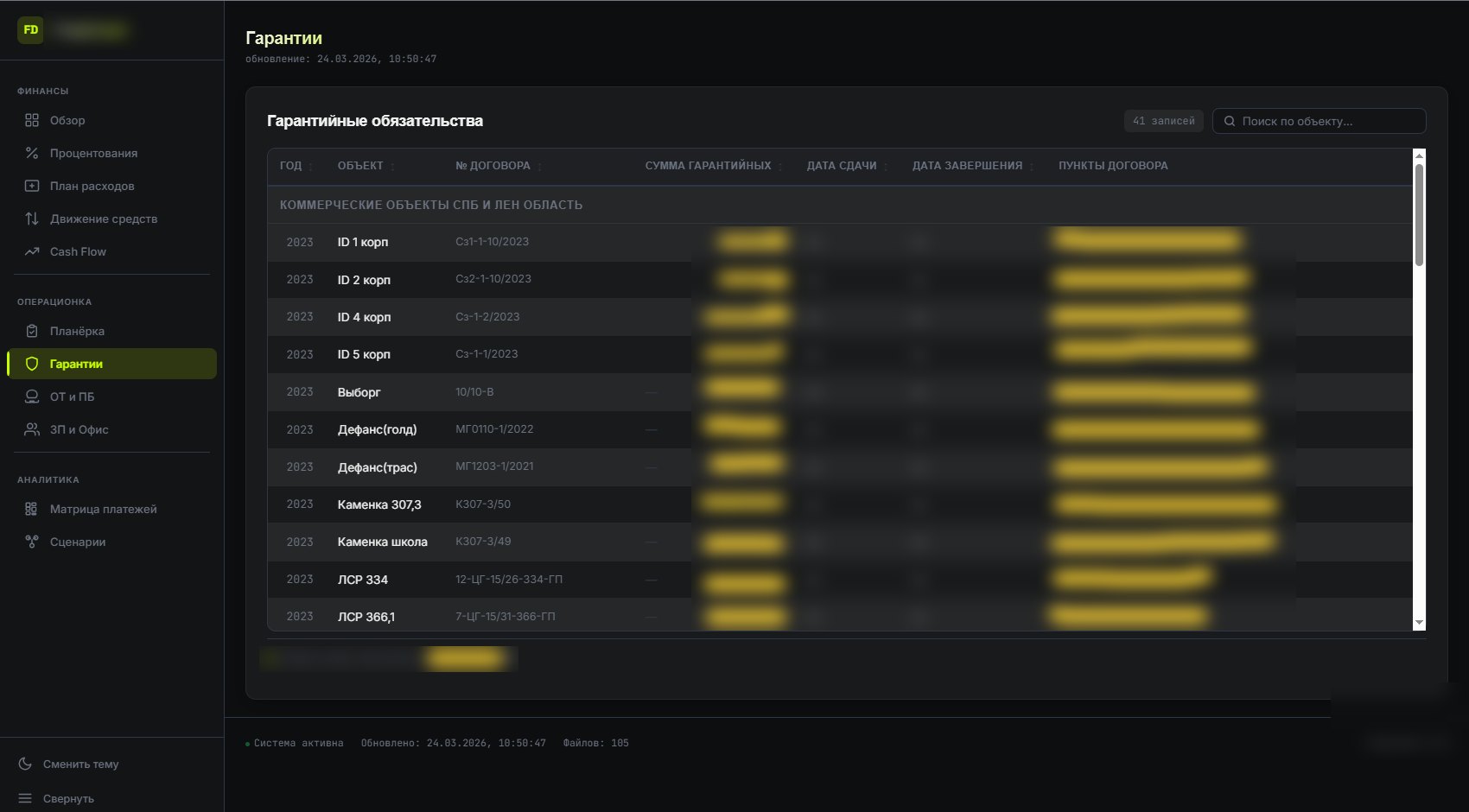The width and height of the screenshot is (1469, 812).
Task: Click the ЛСР 334 object name
Action: coord(363,580)
